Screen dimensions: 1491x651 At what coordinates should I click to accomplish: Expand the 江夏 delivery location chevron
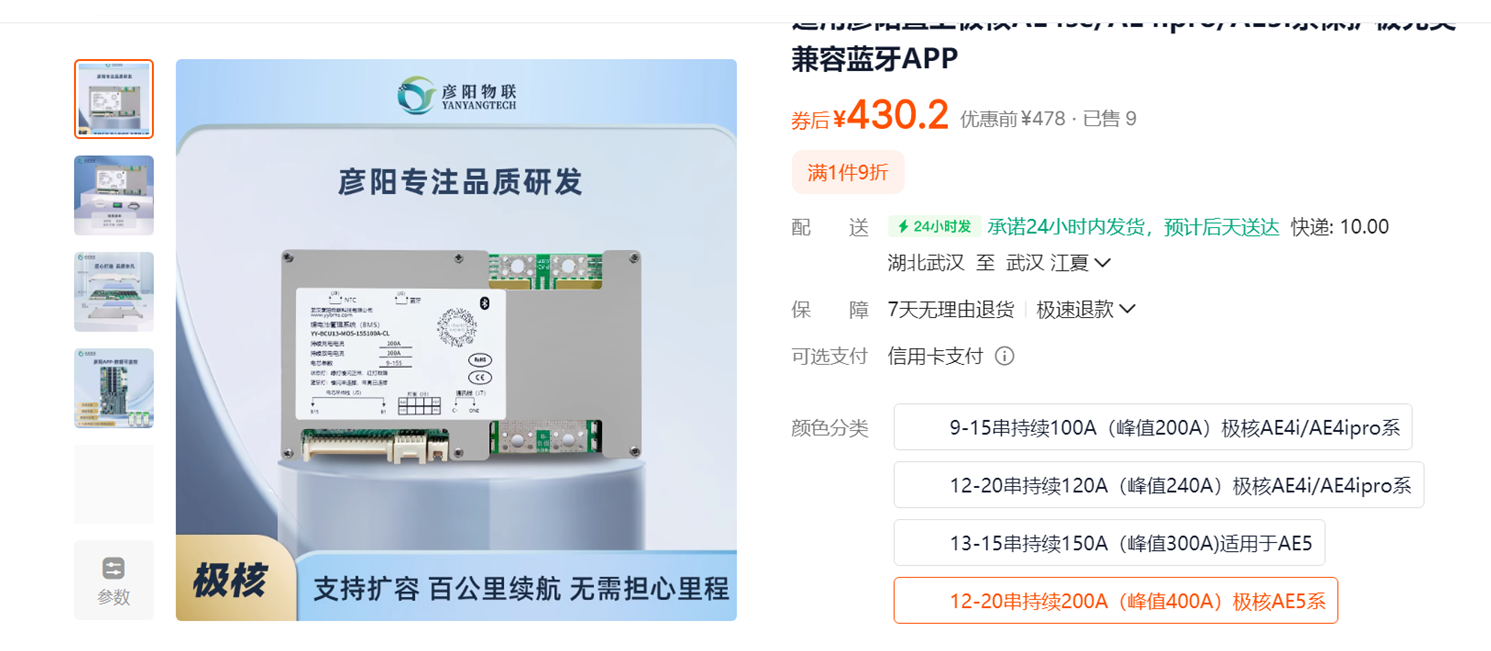tap(1103, 263)
